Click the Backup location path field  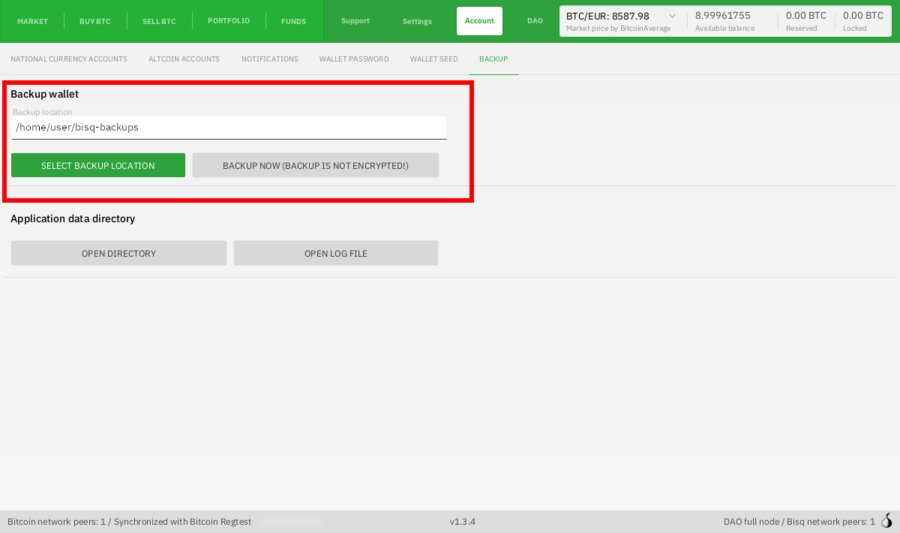[x=228, y=128]
